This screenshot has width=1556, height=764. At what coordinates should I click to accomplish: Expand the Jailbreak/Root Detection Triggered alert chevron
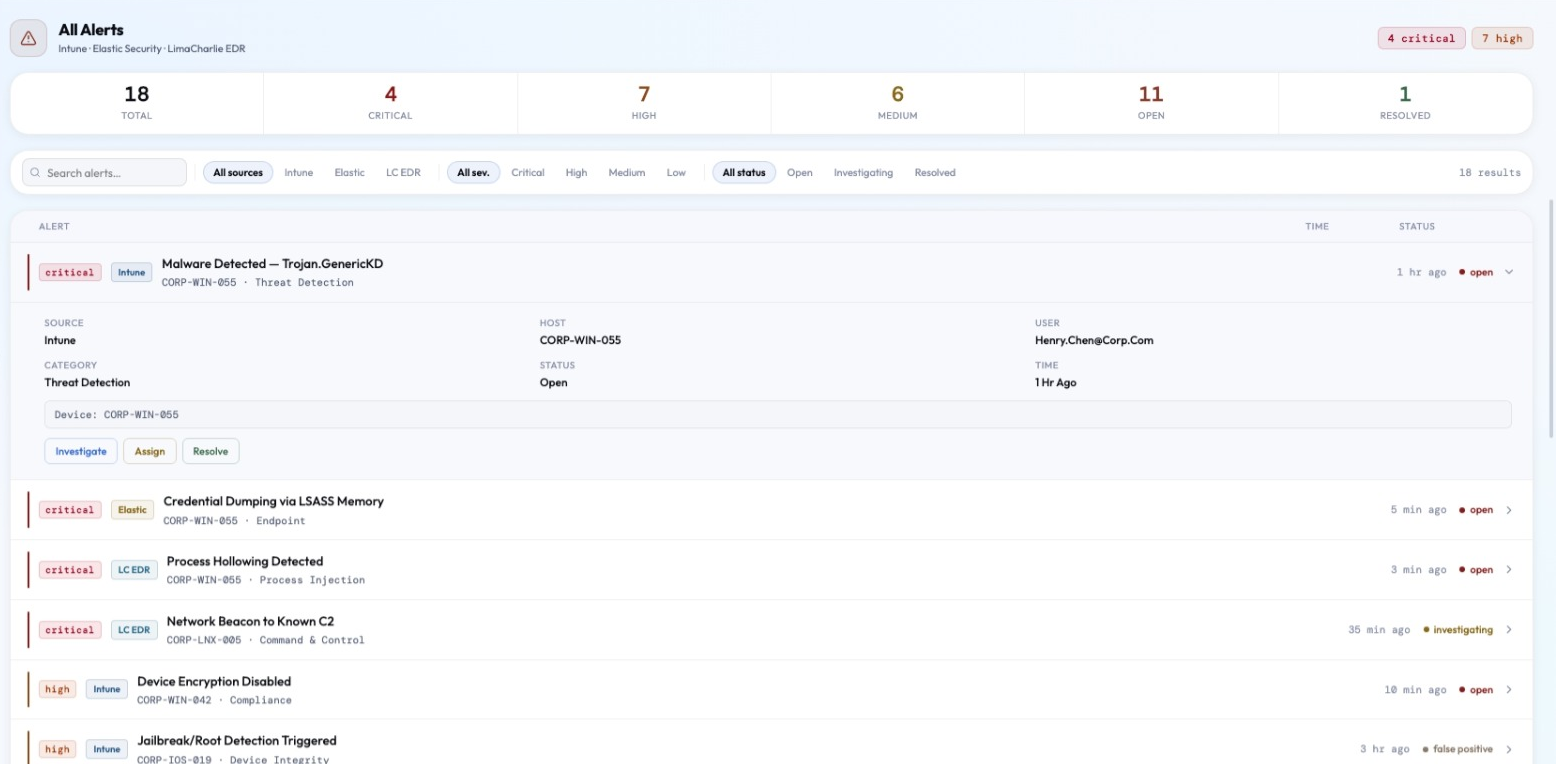[x=1509, y=749]
